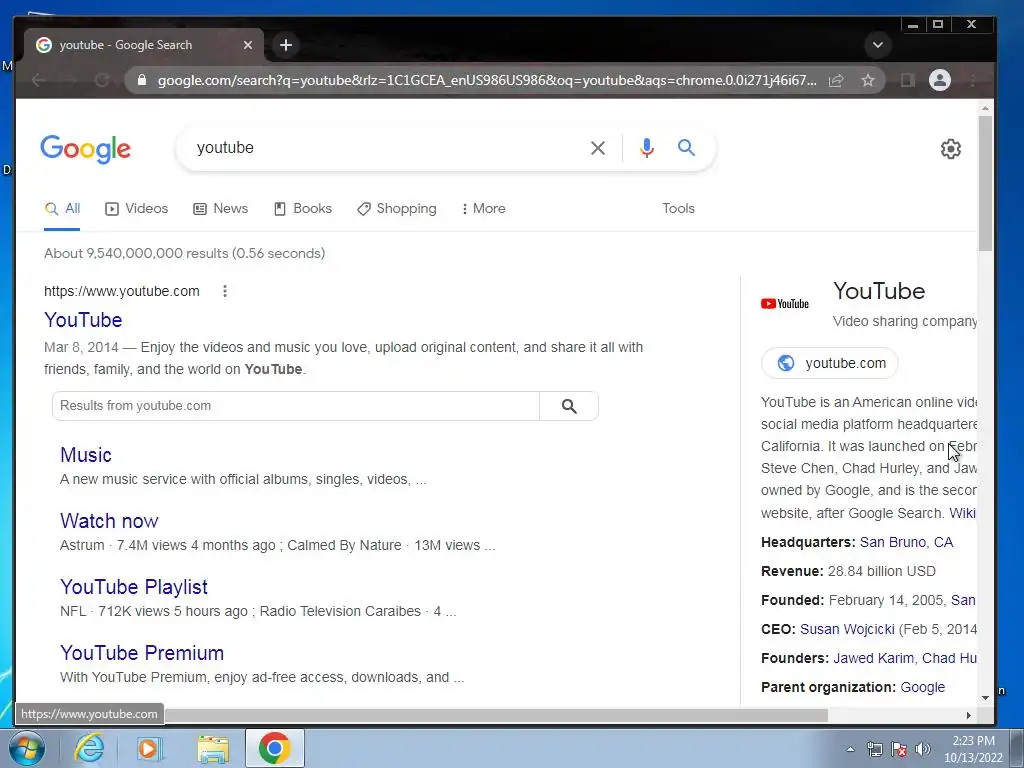Screen dimensions: 1024x768
Task: Click the Action Center flag icon in the tray
Action: tap(899, 749)
